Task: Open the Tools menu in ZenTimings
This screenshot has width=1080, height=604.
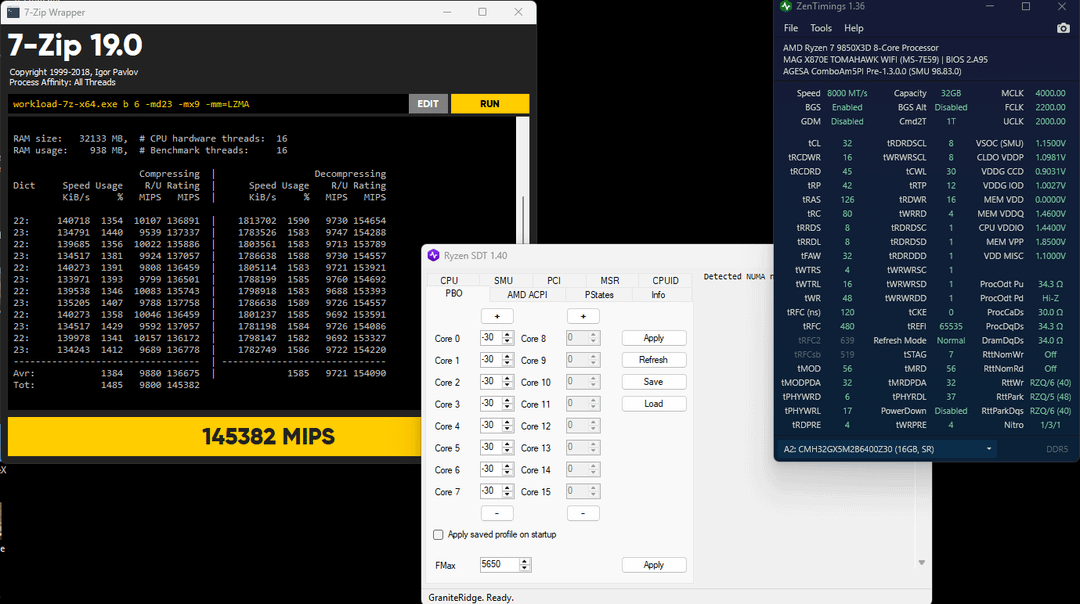Action: coord(820,28)
